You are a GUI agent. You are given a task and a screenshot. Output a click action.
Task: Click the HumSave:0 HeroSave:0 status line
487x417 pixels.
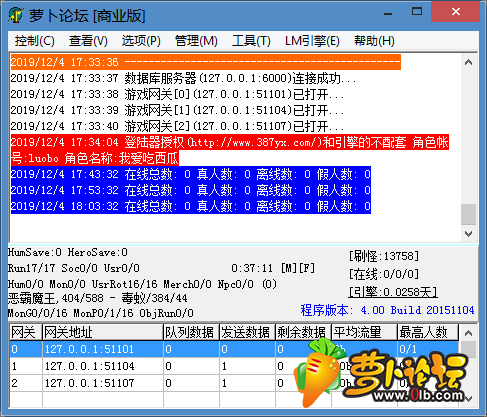coord(68,252)
